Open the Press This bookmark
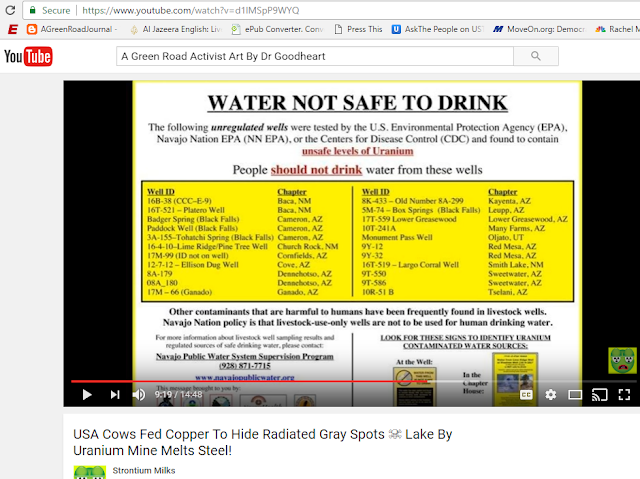640x479 pixels. click(x=358, y=29)
